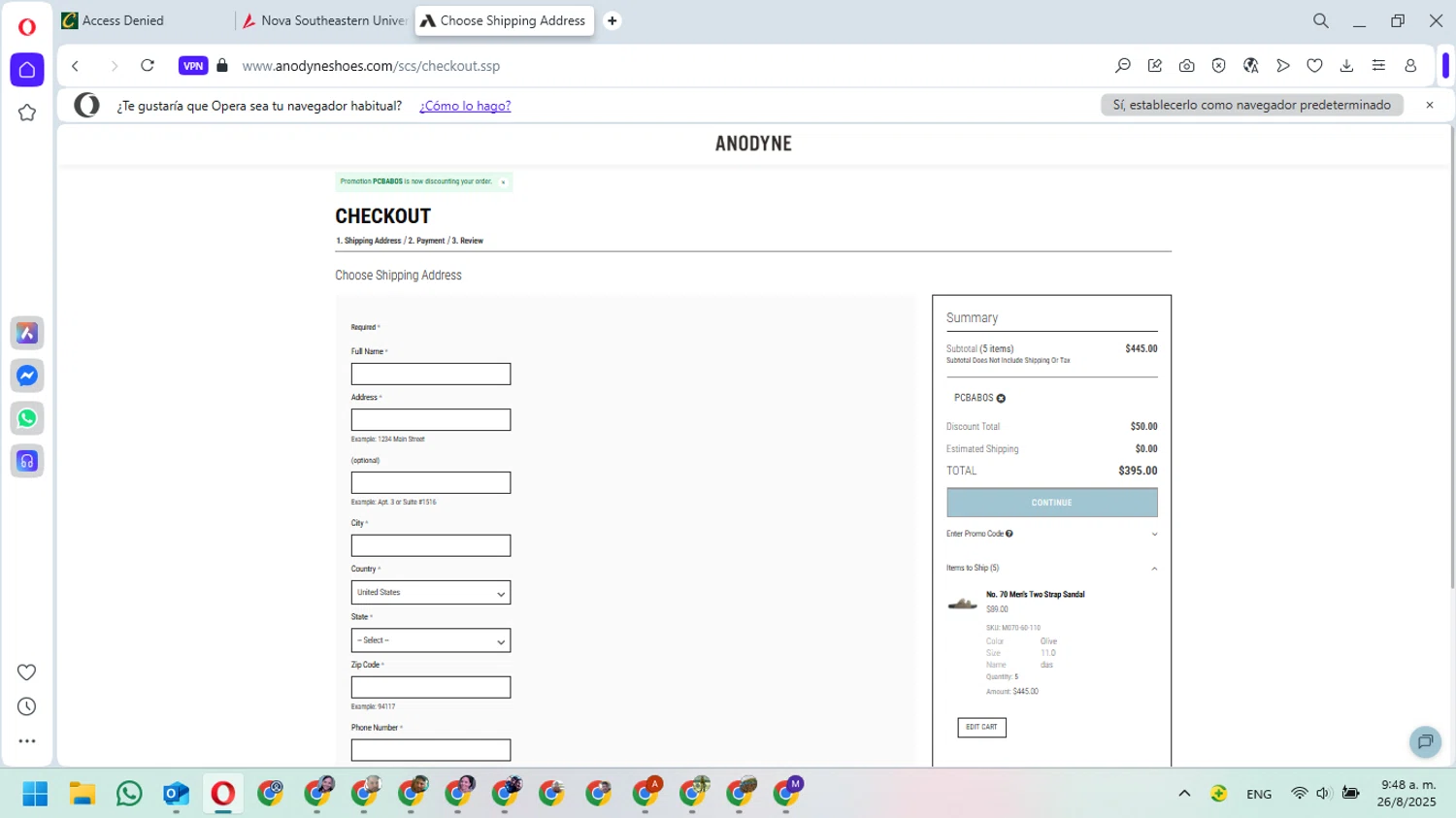Viewport: 1456px width, 818px height.
Task: Open WhatsApp from the taskbar
Action: tap(129, 794)
